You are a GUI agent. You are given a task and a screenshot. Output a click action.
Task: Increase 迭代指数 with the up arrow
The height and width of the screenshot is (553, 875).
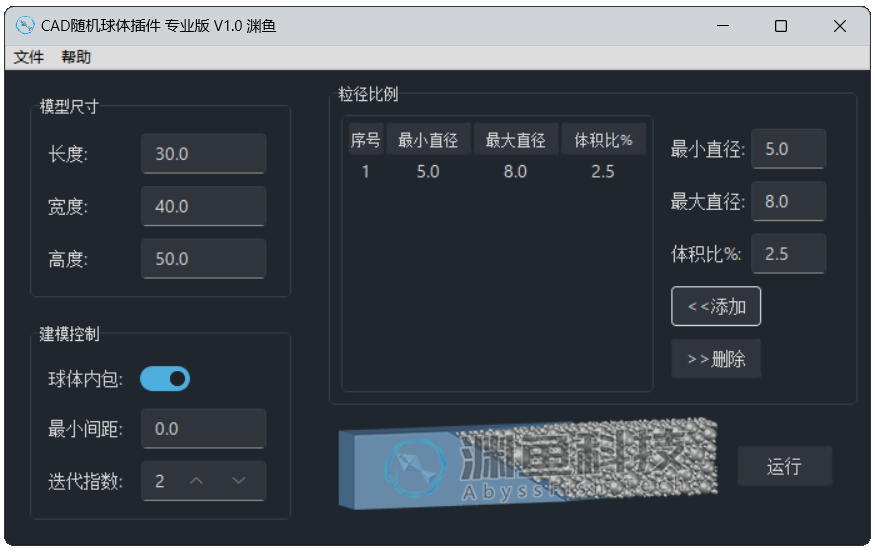point(196,481)
